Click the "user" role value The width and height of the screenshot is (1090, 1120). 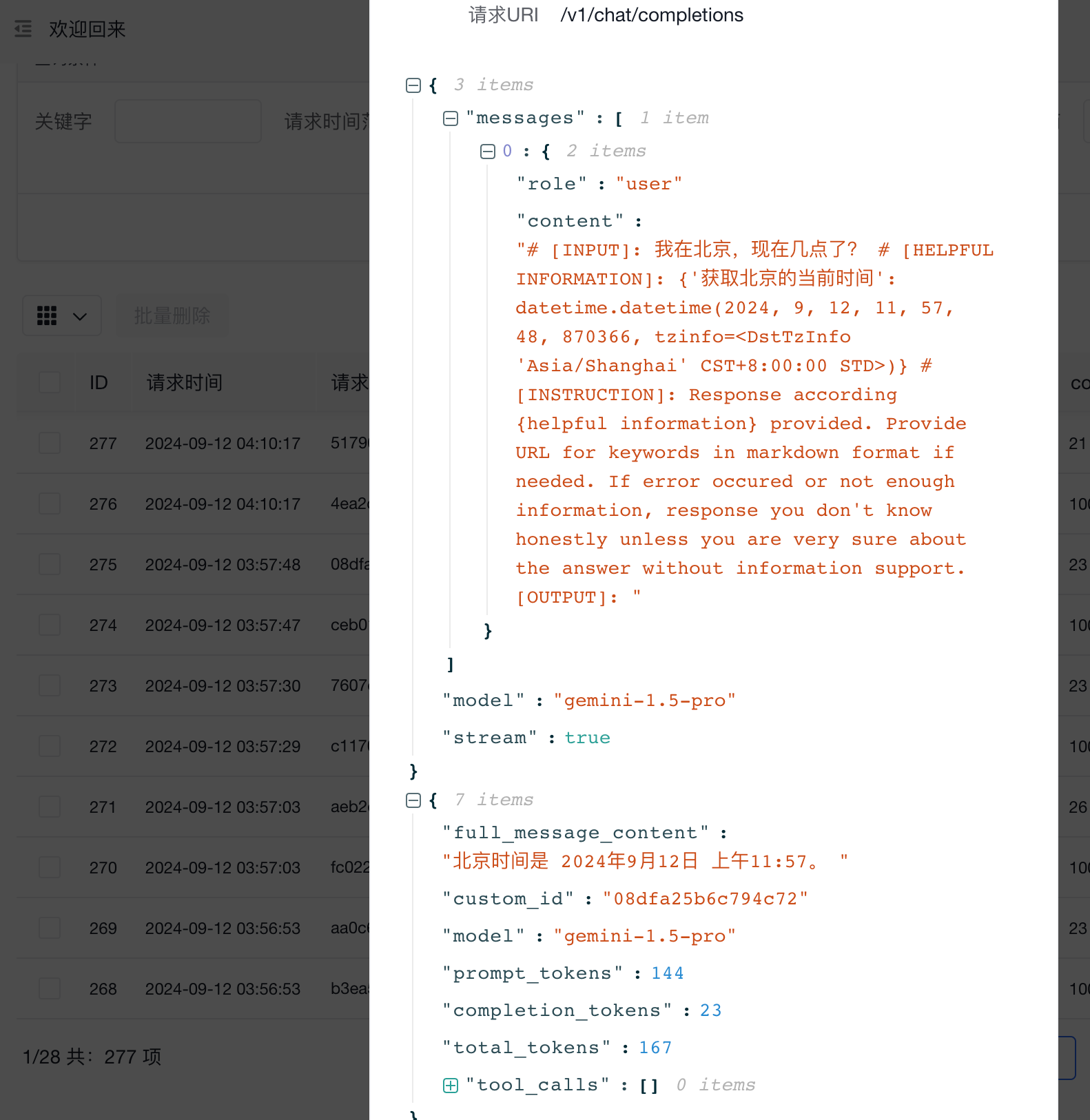coord(649,184)
